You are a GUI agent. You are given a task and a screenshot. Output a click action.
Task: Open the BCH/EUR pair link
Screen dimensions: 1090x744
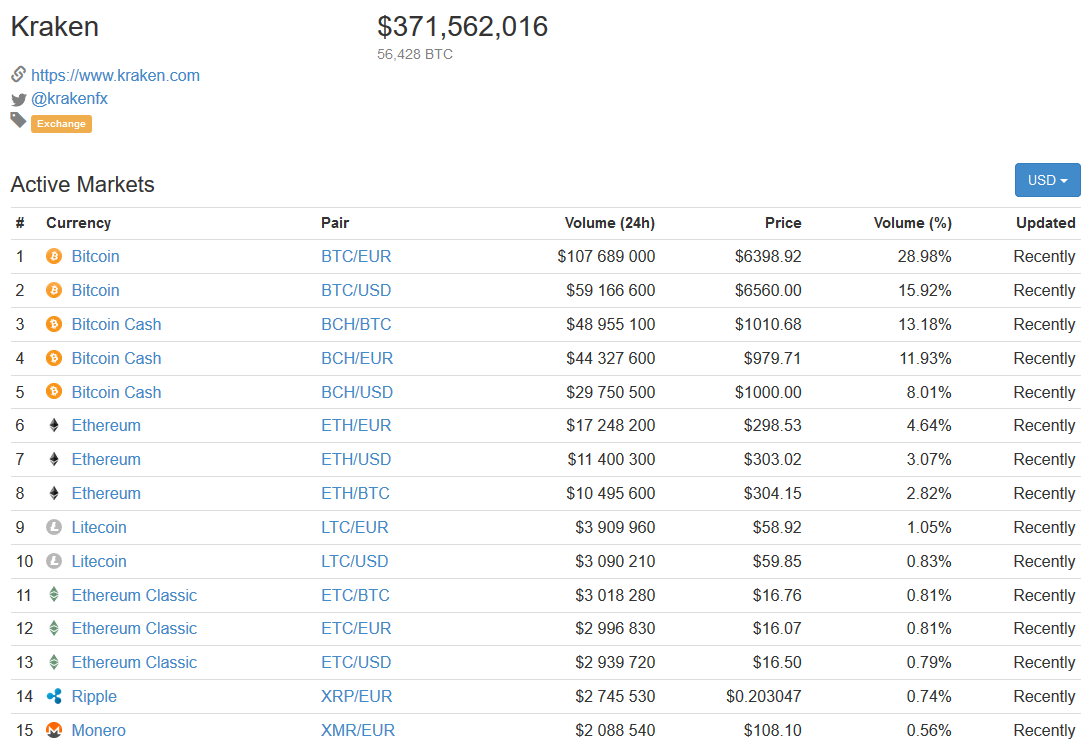pyautogui.click(x=357, y=358)
